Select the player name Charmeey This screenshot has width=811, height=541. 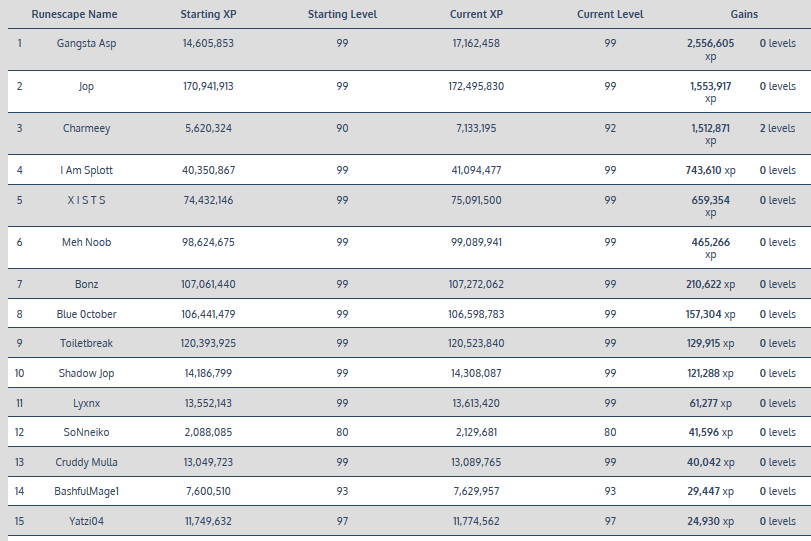click(87, 128)
